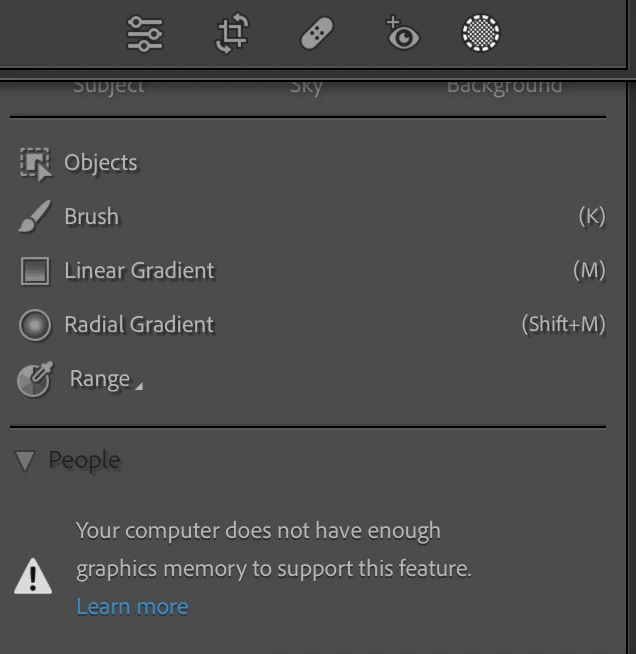Click the warning triangle icon
The image size is (636, 654).
(33, 575)
